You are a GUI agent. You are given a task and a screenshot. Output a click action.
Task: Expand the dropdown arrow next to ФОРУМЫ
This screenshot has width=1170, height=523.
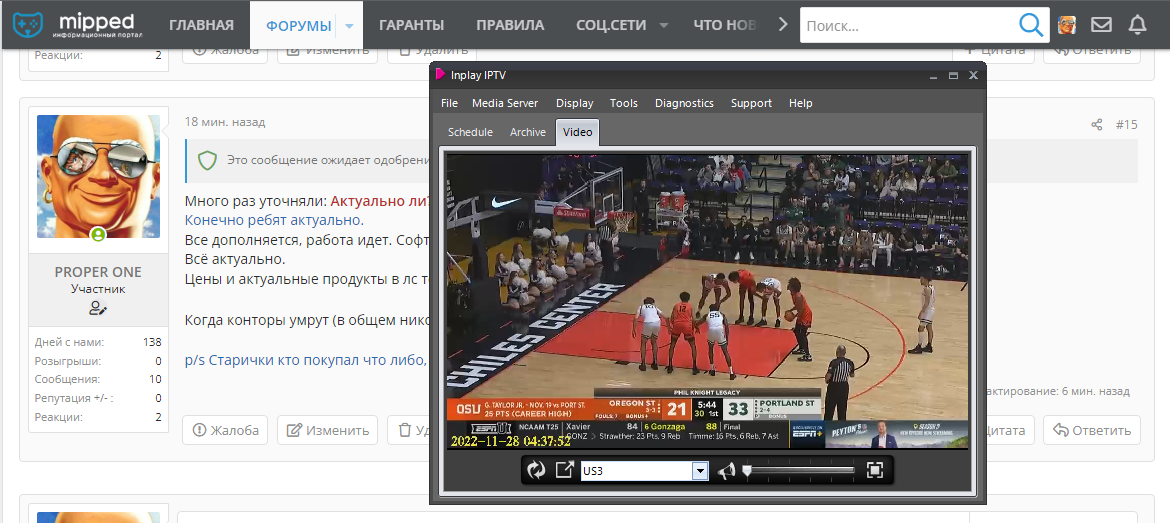[350, 26]
